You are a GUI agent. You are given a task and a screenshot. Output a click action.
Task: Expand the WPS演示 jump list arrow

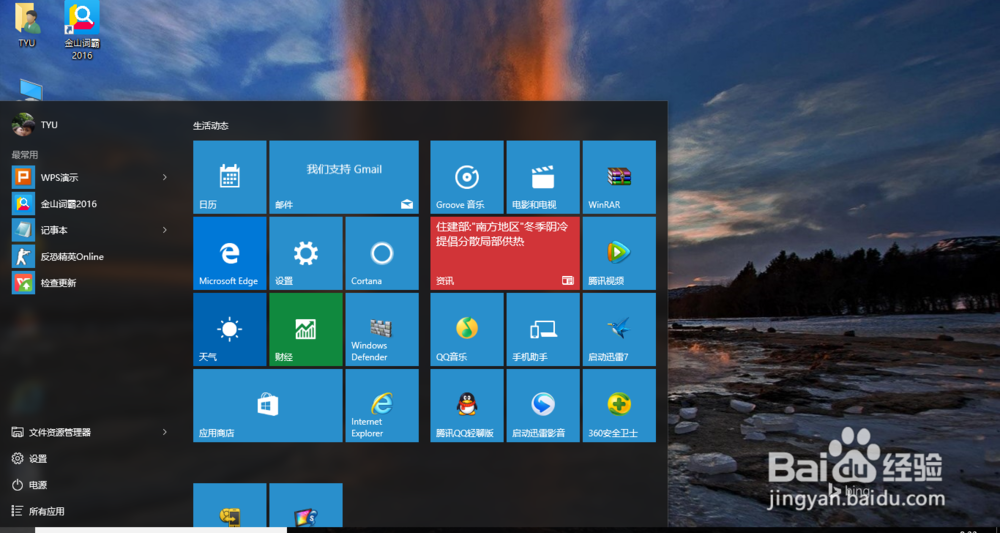point(165,177)
